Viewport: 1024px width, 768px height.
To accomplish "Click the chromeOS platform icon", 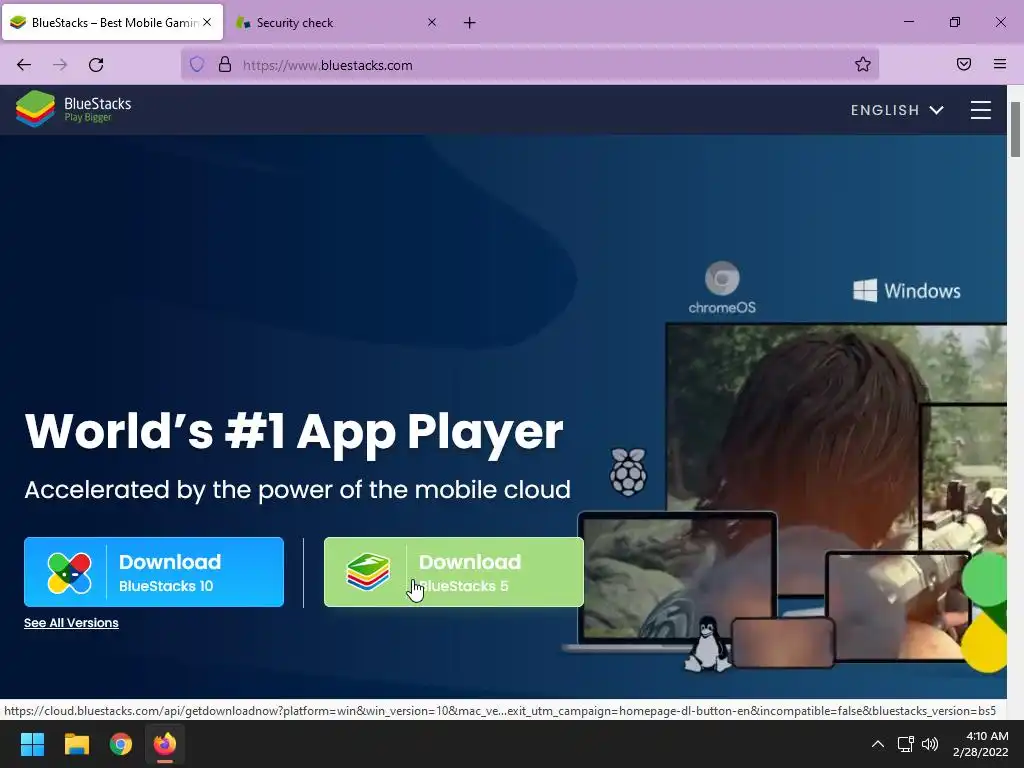I will pos(722,288).
